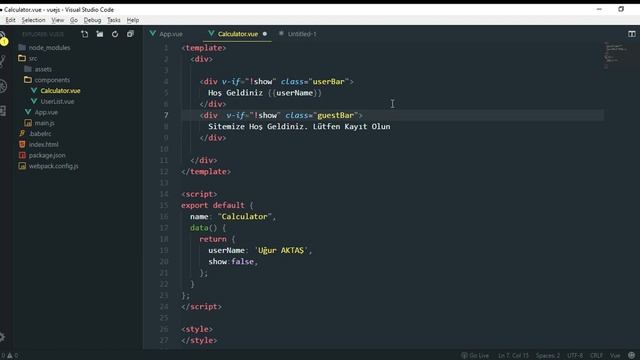Click Go Live in the status bar
640x360 pixels.
475,356
